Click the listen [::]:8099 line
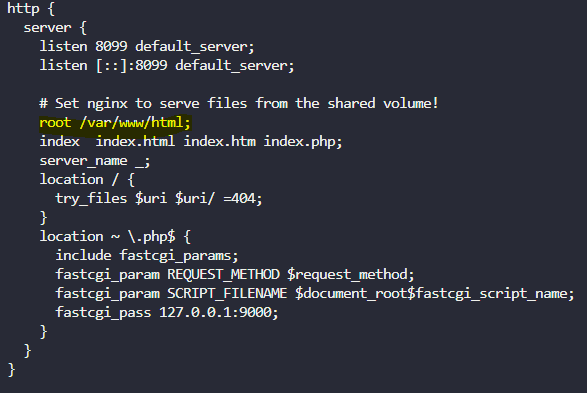The width and height of the screenshot is (587, 393). pyautogui.click(x=167, y=66)
